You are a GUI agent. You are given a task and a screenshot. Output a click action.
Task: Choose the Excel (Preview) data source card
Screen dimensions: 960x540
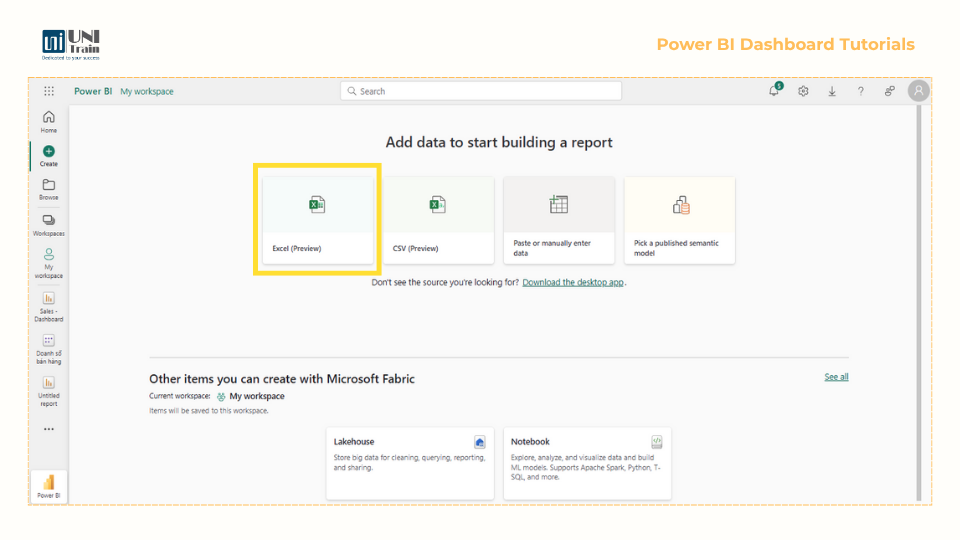coord(318,220)
